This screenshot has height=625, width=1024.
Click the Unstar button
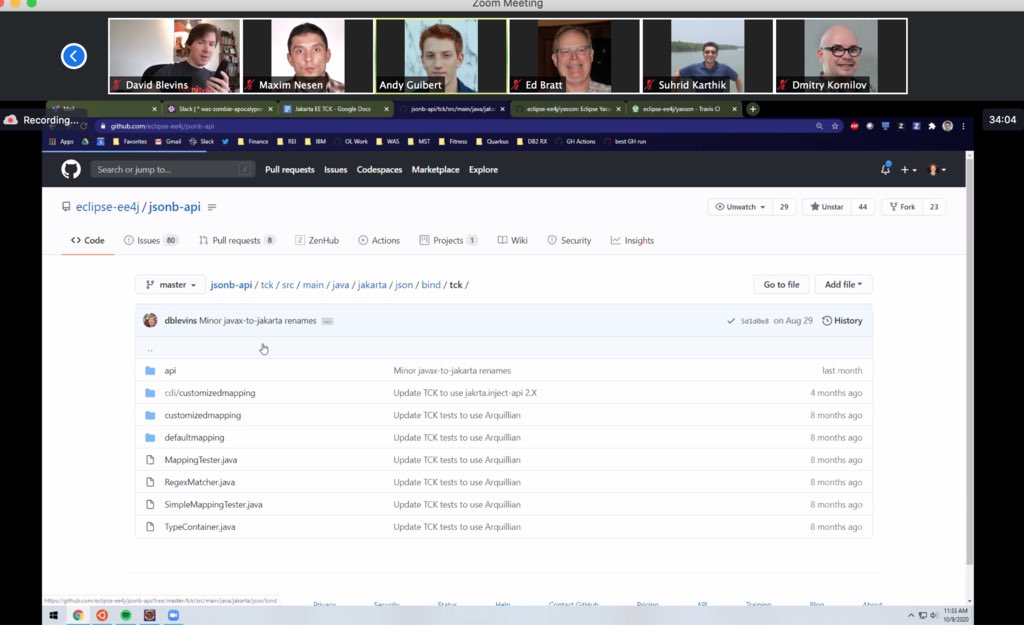click(x=827, y=207)
